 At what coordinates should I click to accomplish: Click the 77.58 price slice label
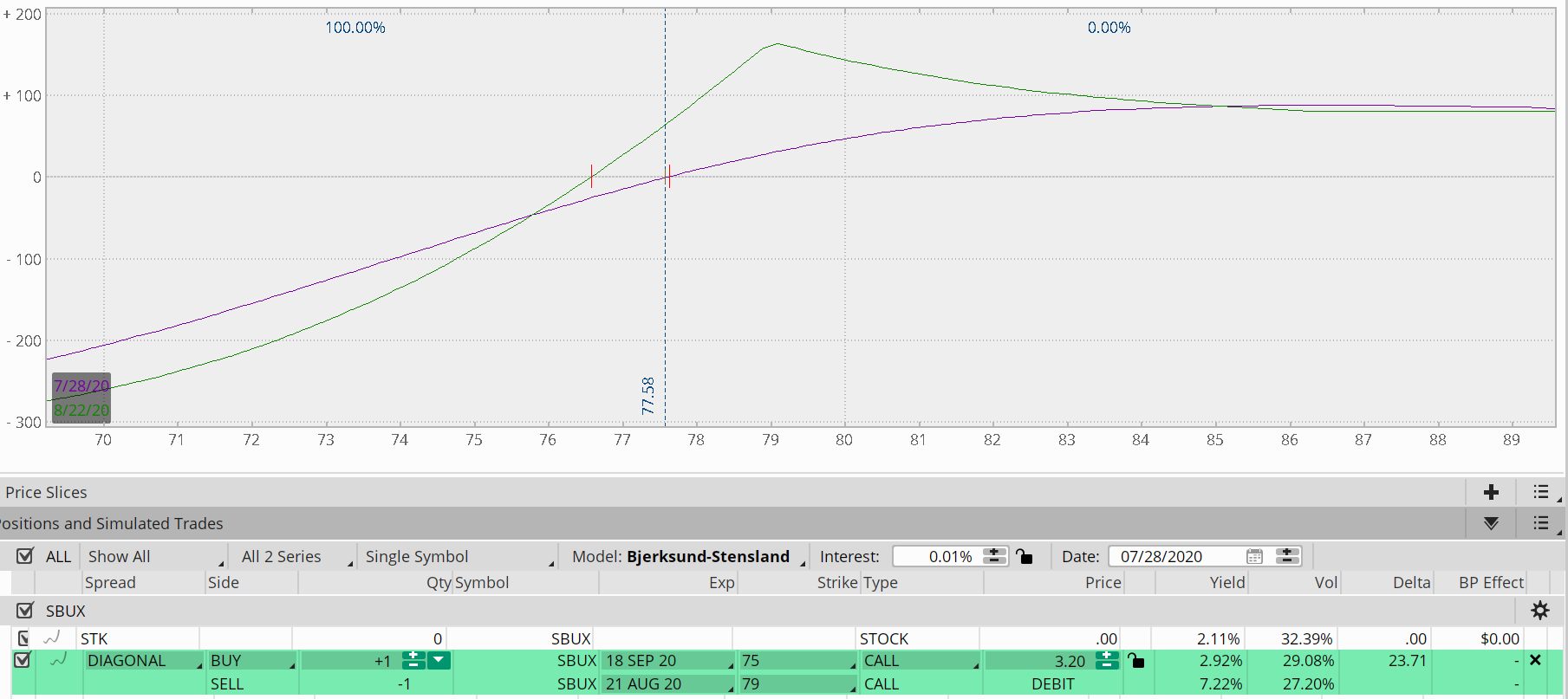click(x=648, y=396)
